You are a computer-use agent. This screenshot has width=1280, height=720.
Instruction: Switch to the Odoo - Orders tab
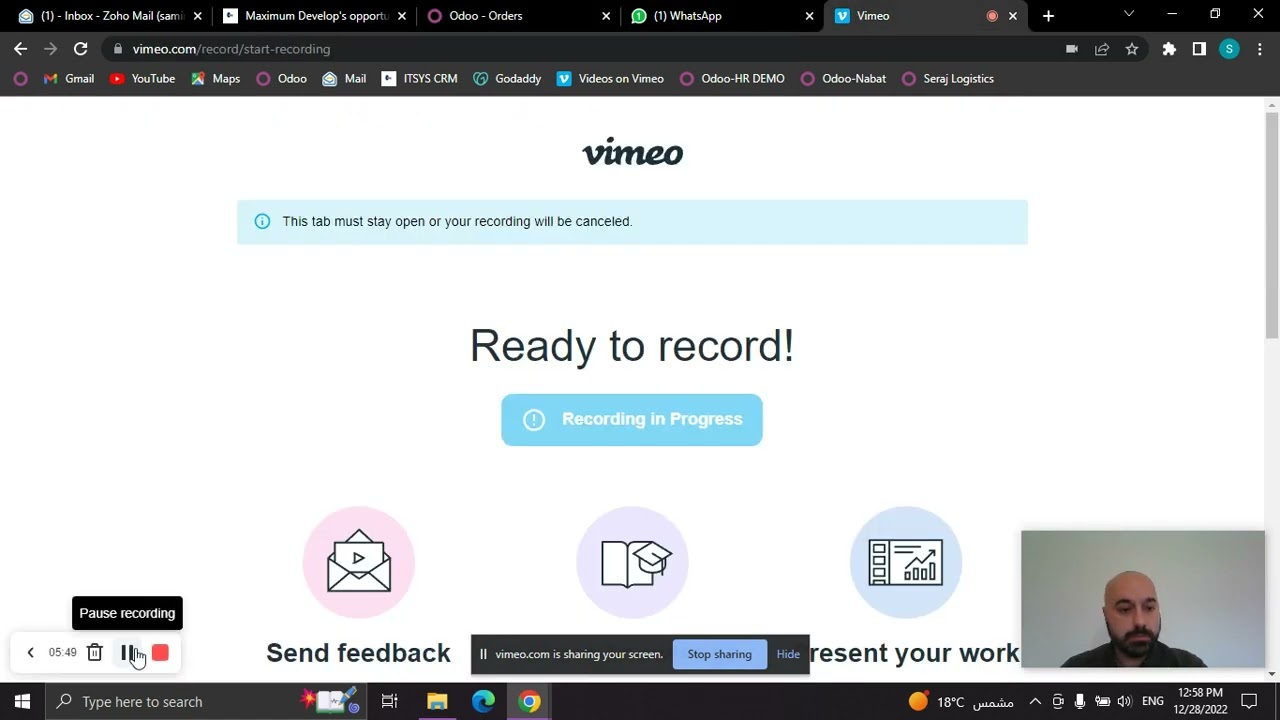point(516,16)
